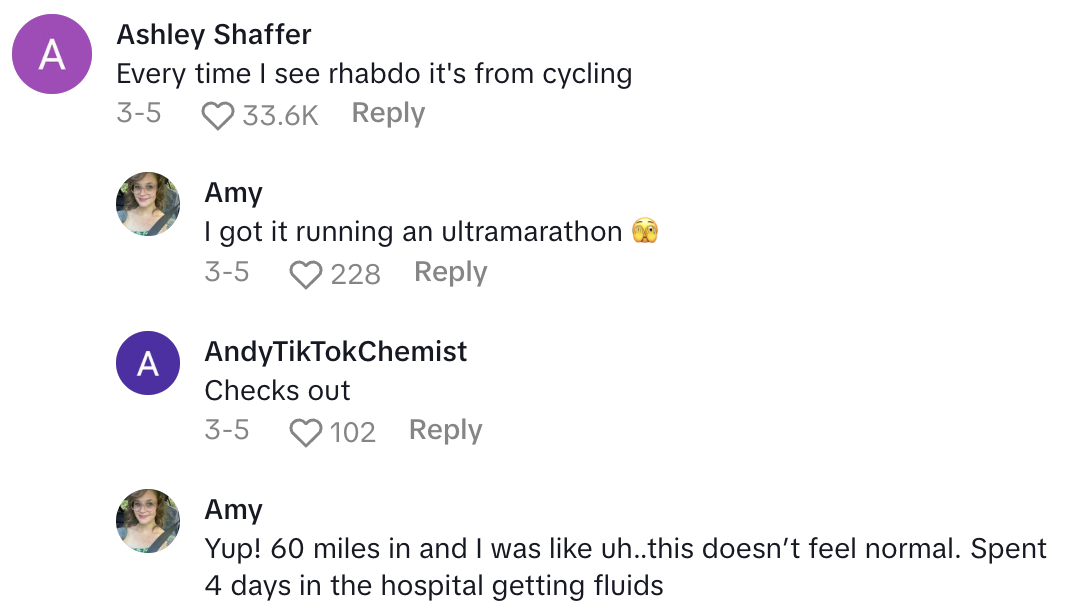Open the Ashley Shaffer username link
Image resolution: width=1078 pixels, height=610 pixels.
click(x=214, y=35)
